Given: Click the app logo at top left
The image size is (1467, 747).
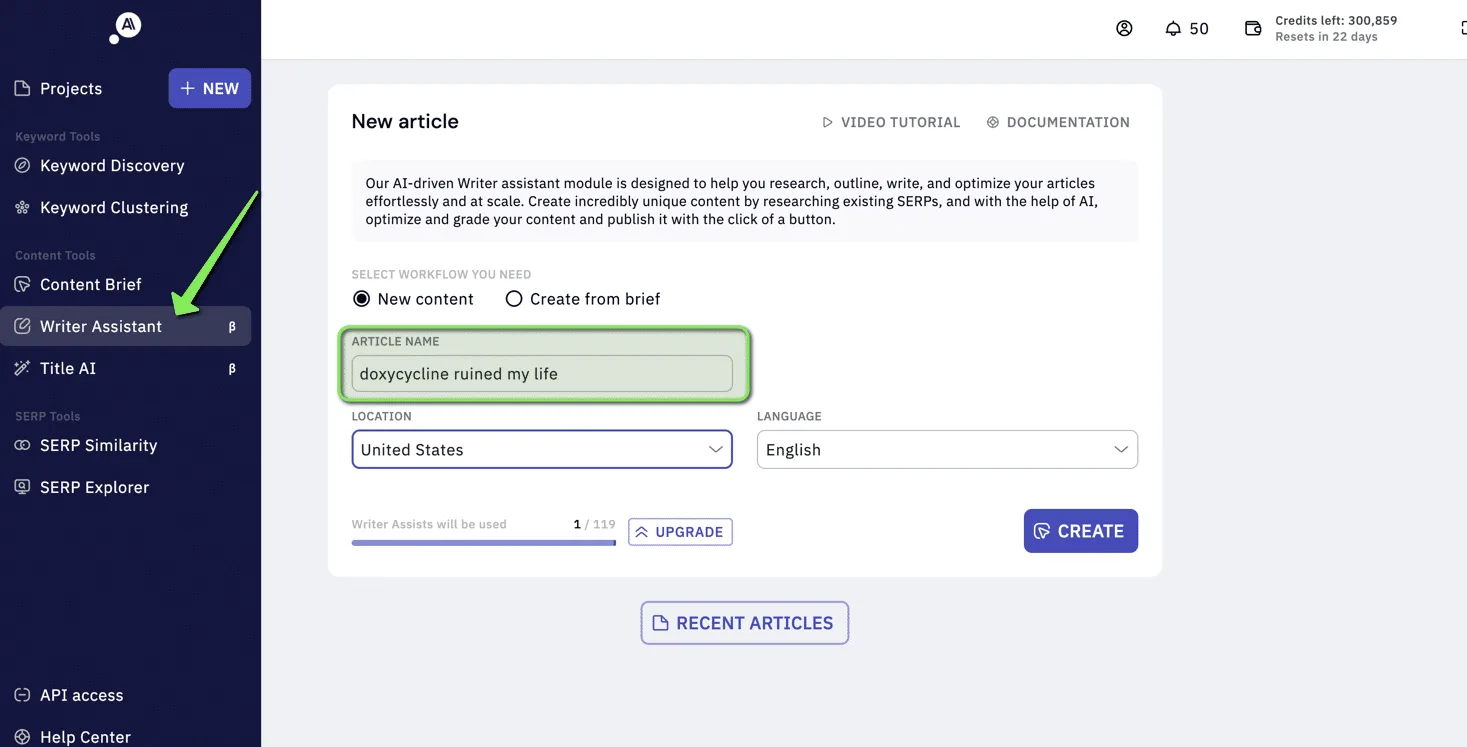Looking at the screenshot, I should (126, 28).
